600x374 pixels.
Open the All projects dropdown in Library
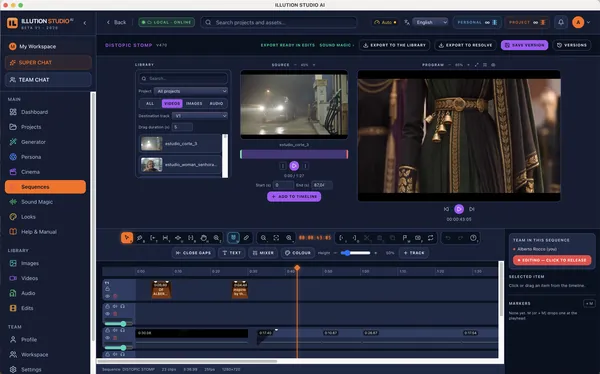(x=191, y=91)
